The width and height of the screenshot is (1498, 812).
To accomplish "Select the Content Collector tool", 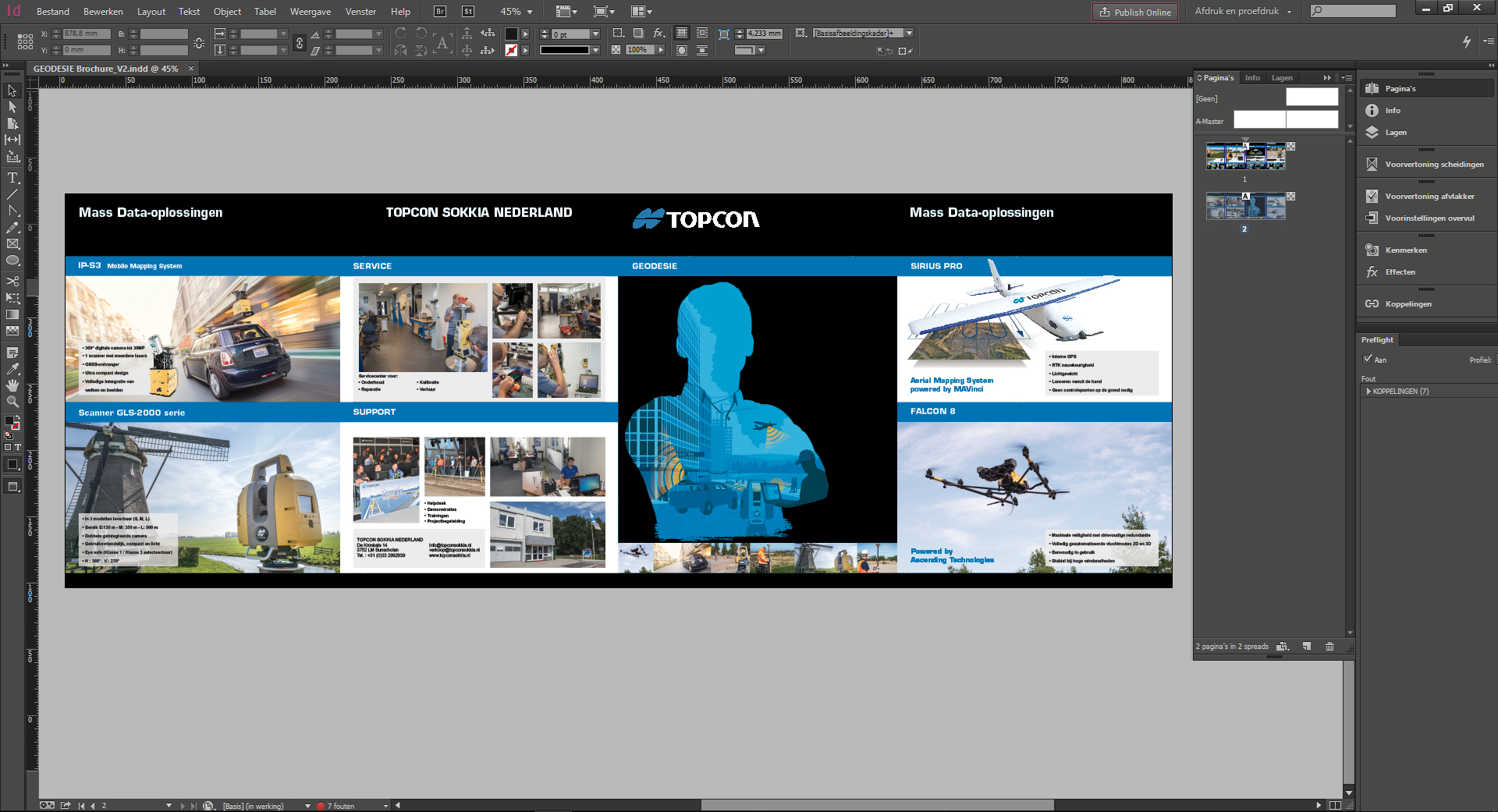I will click(x=12, y=156).
